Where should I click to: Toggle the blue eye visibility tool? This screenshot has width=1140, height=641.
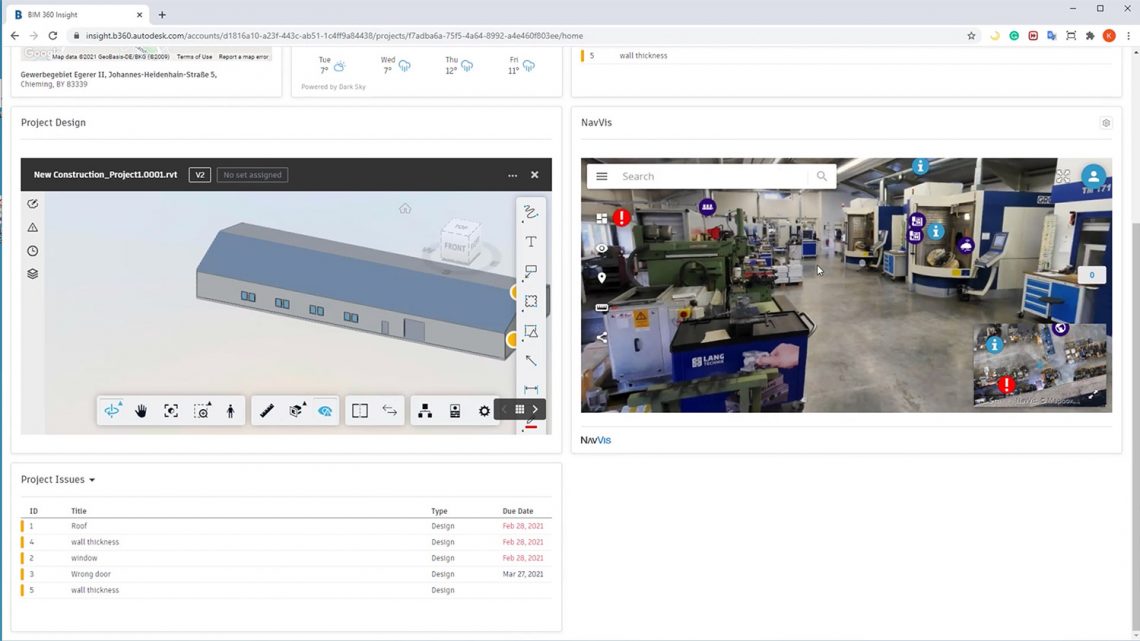coord(324,410)
